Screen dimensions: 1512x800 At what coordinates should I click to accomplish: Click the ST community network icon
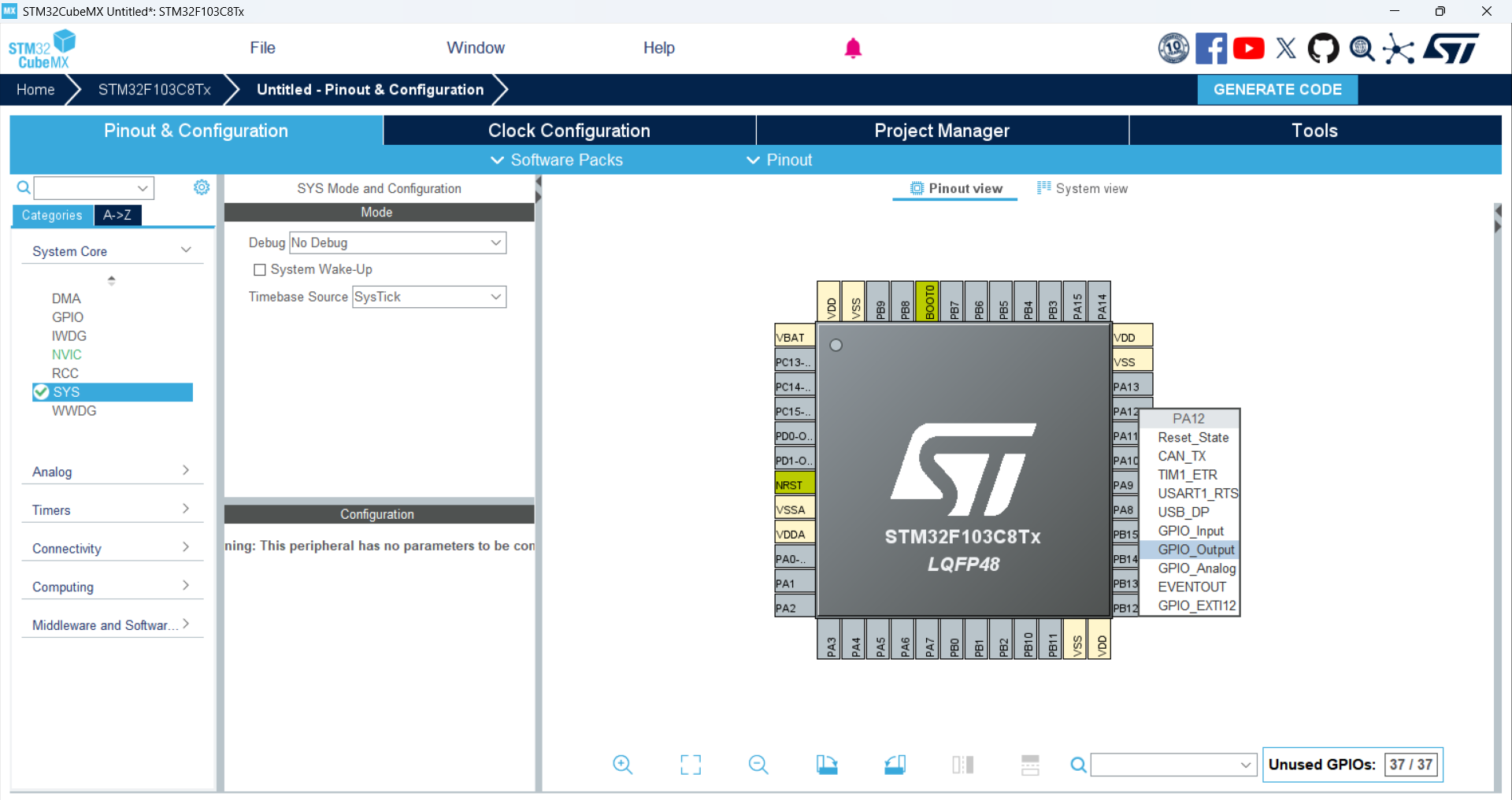[1399, 48]
